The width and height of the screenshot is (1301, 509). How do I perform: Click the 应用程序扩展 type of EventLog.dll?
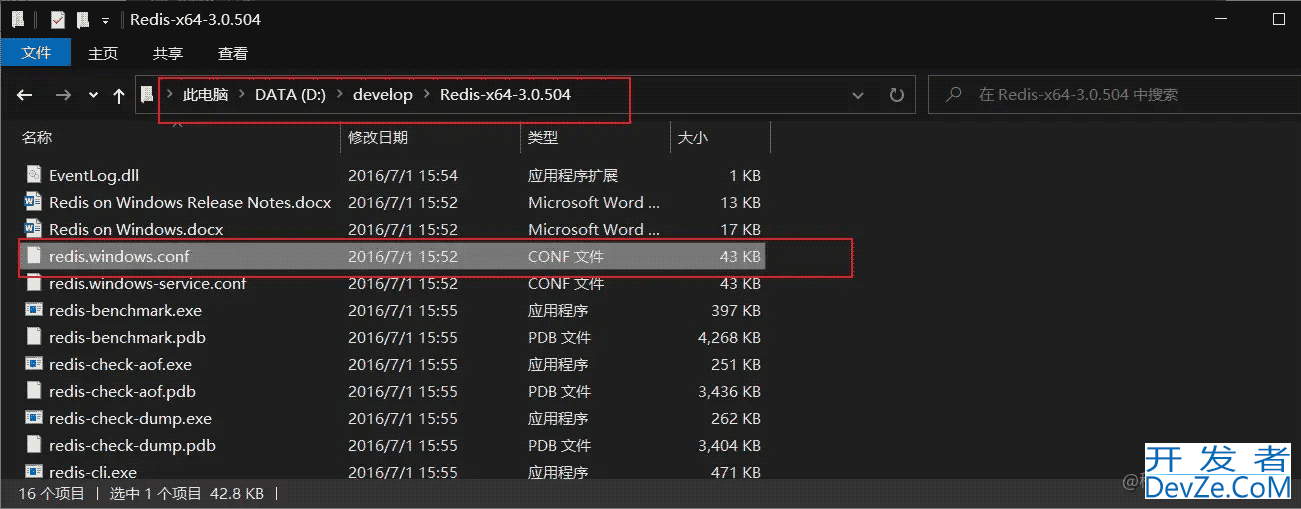click(573, 175)
